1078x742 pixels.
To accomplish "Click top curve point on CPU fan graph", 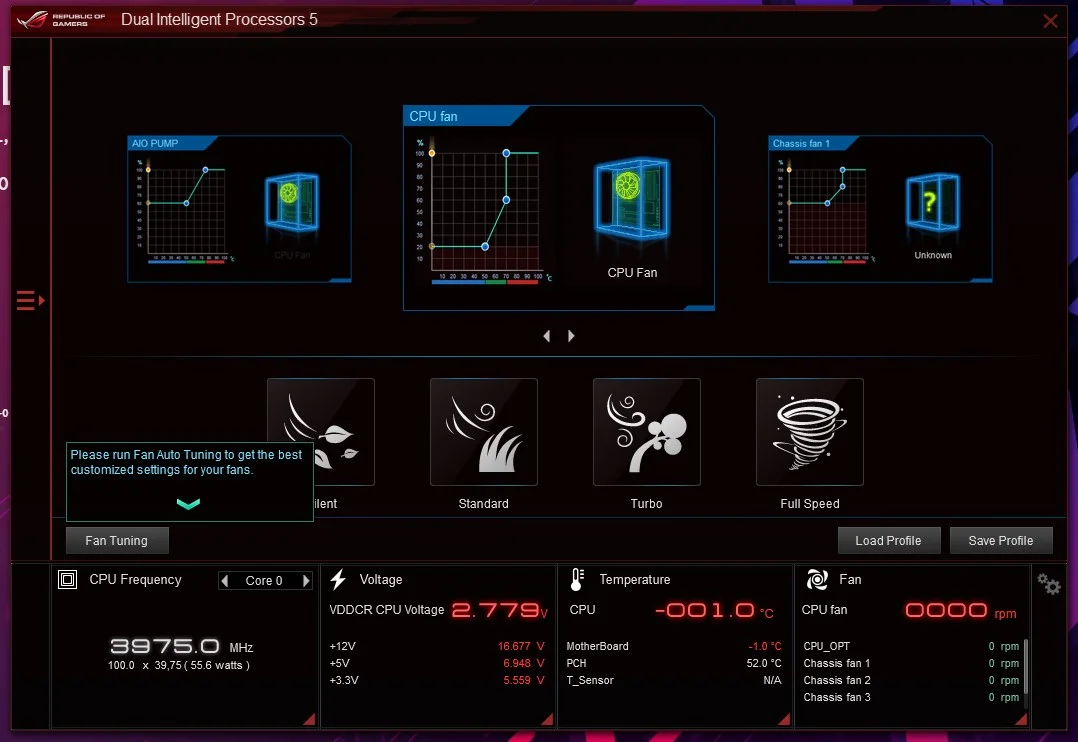I will pos(506,153).
